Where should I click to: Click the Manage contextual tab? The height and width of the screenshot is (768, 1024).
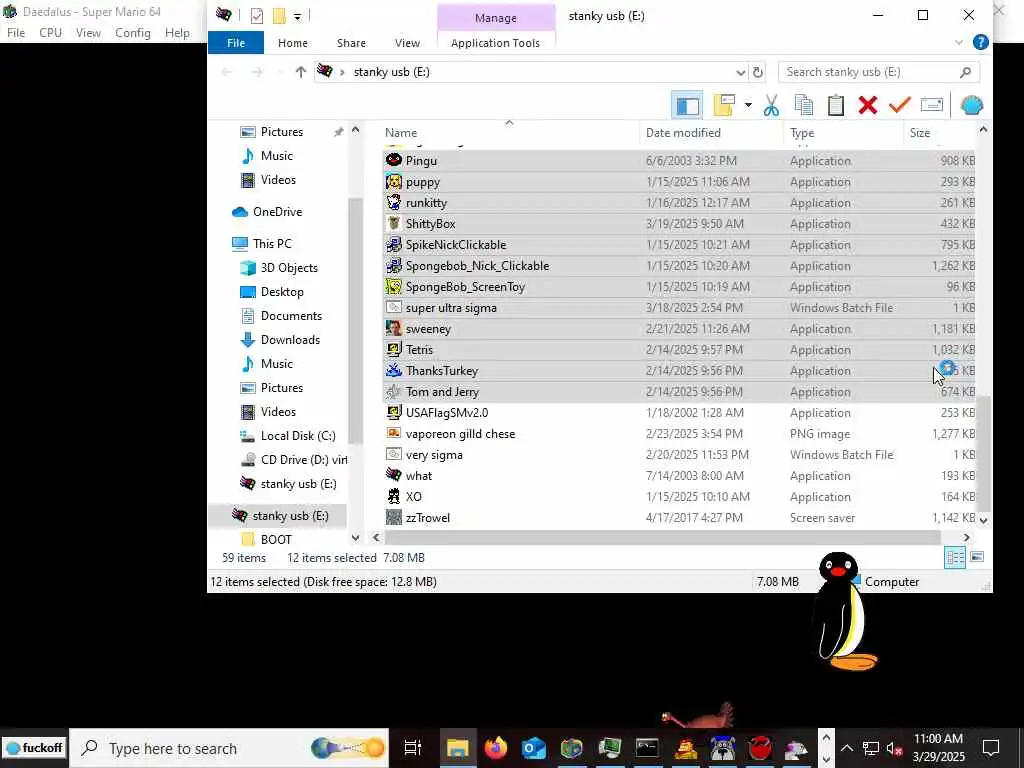(496, 18)
